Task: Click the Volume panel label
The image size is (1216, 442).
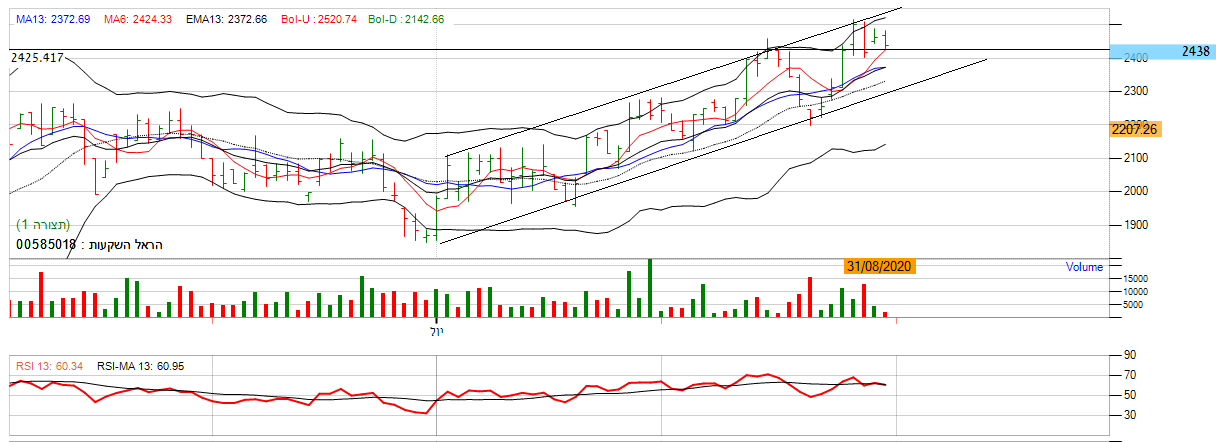Action: point(1084,267)
